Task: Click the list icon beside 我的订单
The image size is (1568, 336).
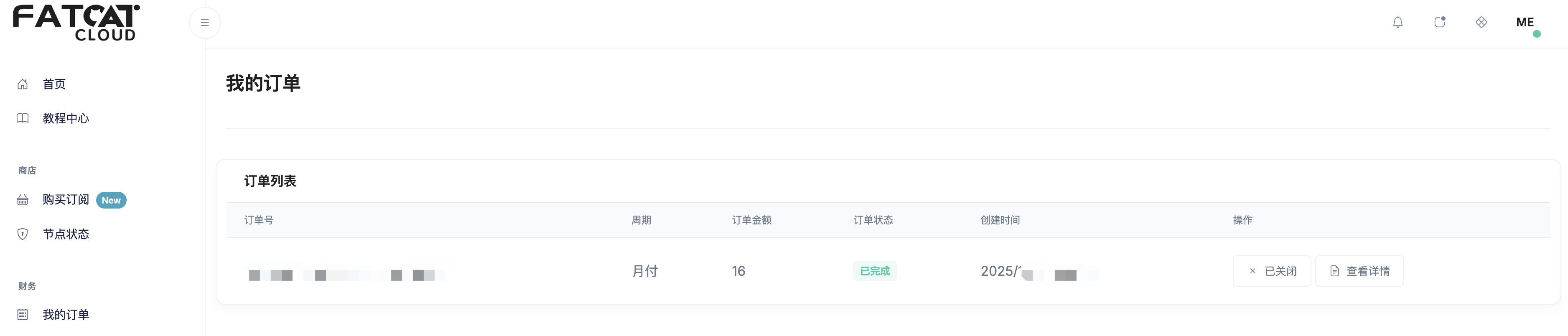Action: pos(23,315)
